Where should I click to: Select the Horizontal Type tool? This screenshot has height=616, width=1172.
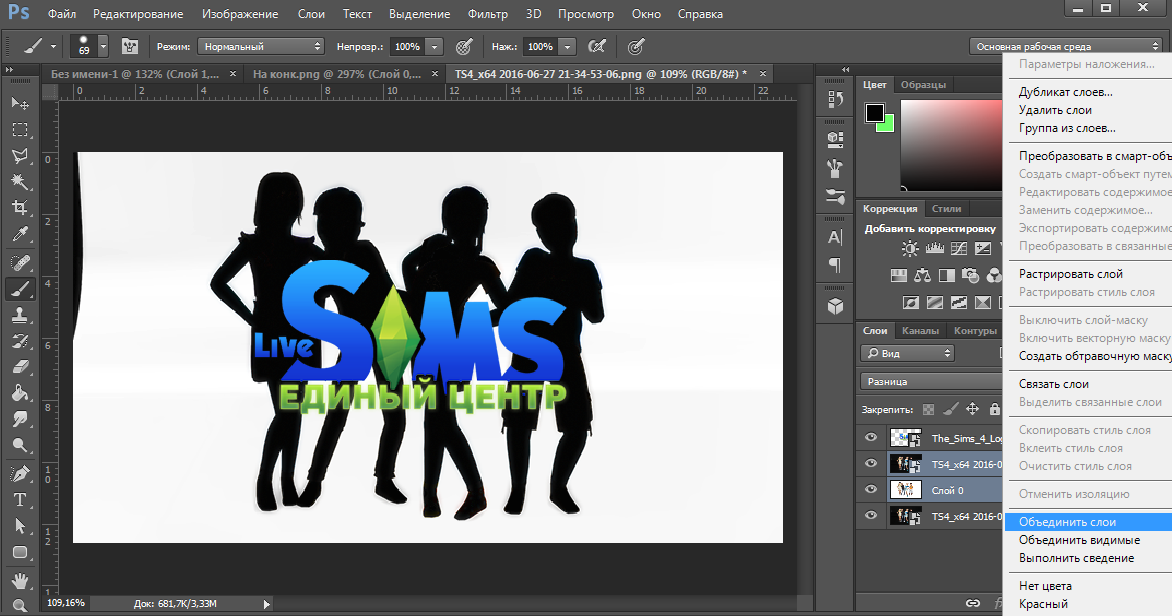click(20, 500)
